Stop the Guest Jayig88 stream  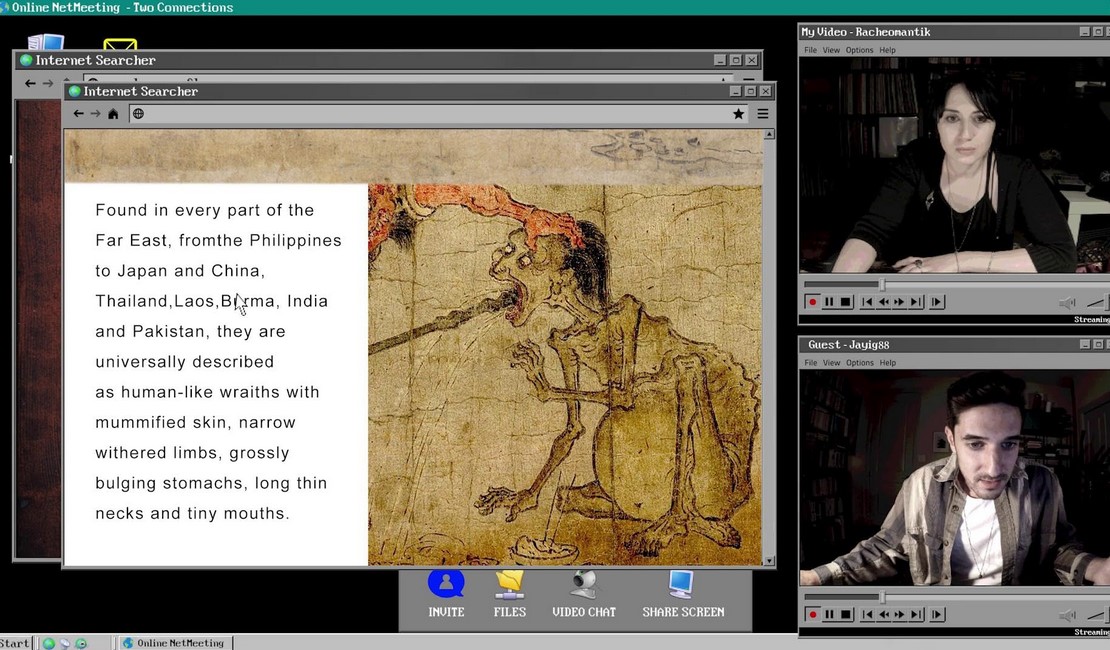coord(845,615)
